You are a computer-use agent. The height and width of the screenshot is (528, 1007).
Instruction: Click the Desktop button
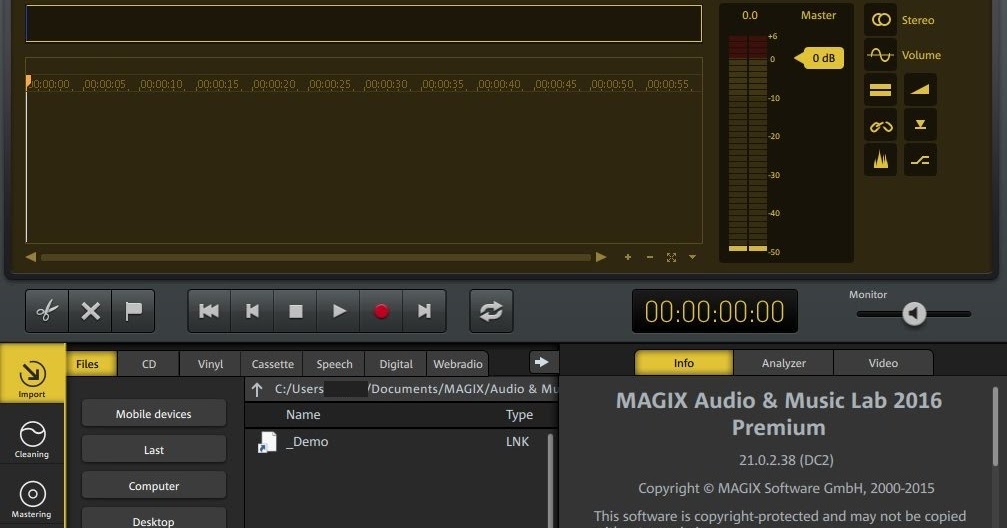tap(153, 519)
